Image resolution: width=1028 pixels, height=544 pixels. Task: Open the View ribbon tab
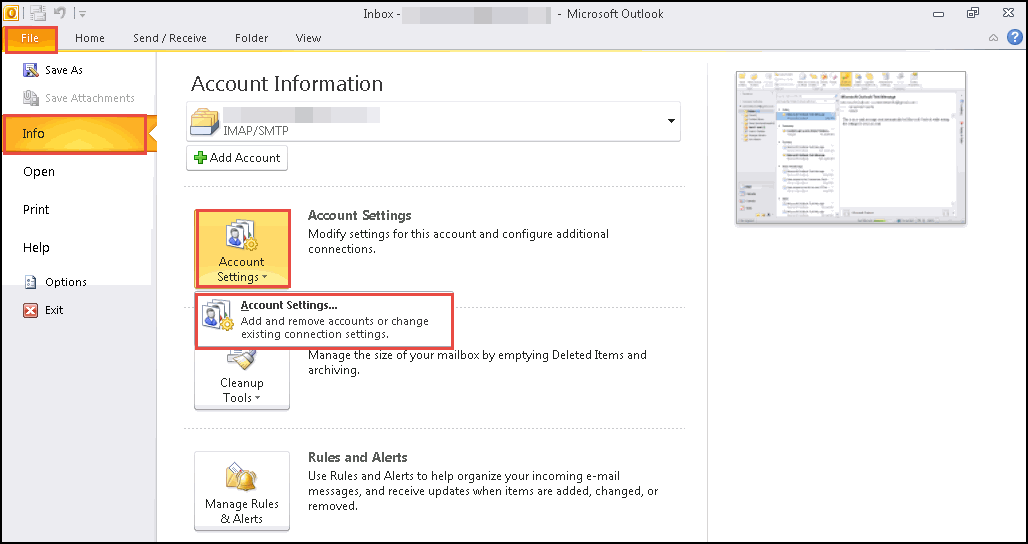308,39
